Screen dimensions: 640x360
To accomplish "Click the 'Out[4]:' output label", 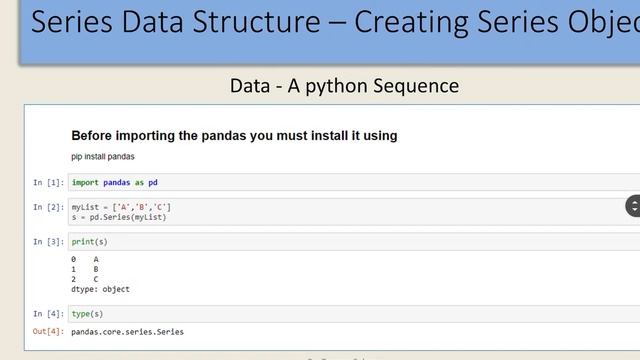I will 49,331.
